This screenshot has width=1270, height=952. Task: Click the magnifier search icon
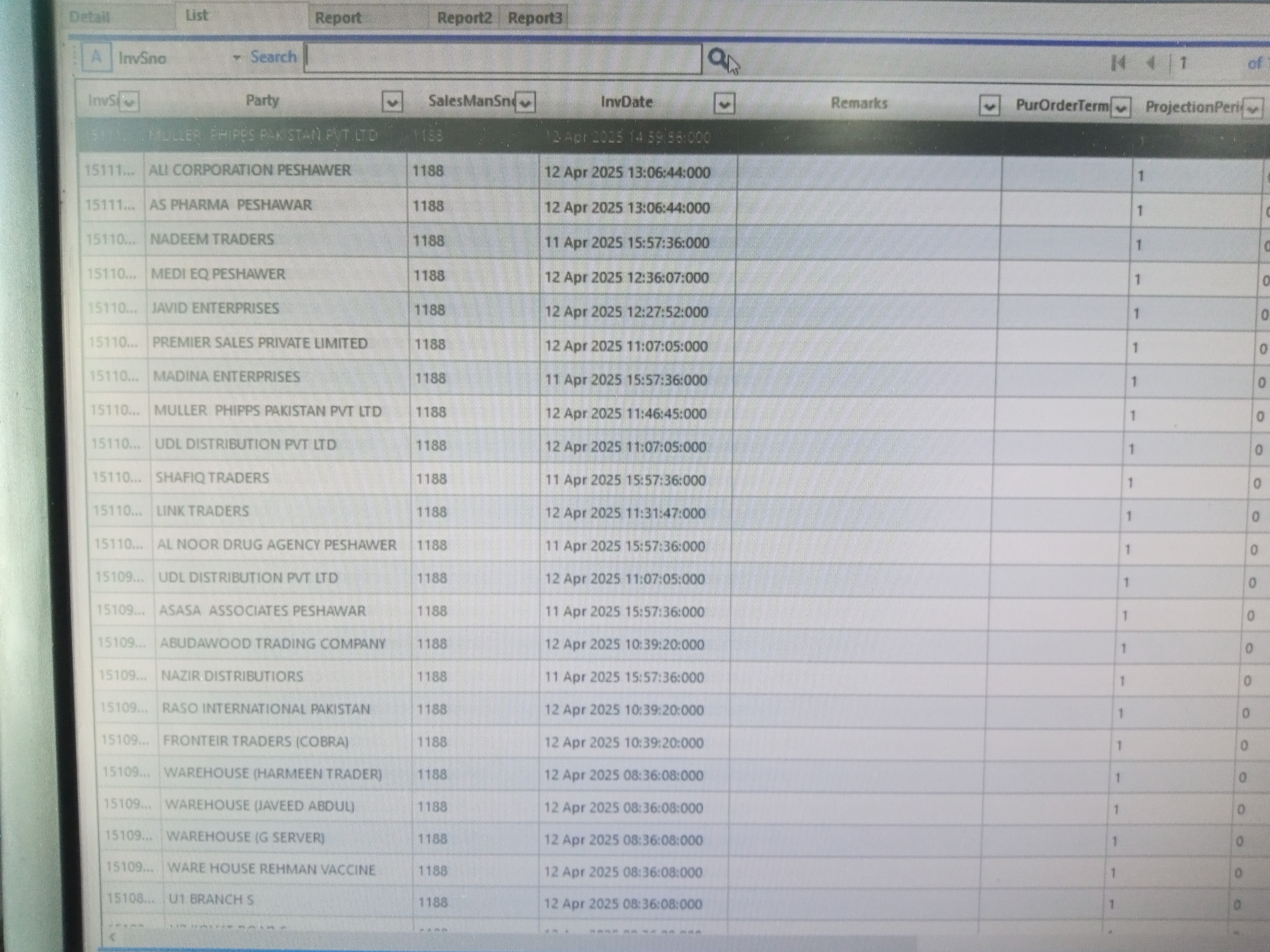(x=718, y=58)
